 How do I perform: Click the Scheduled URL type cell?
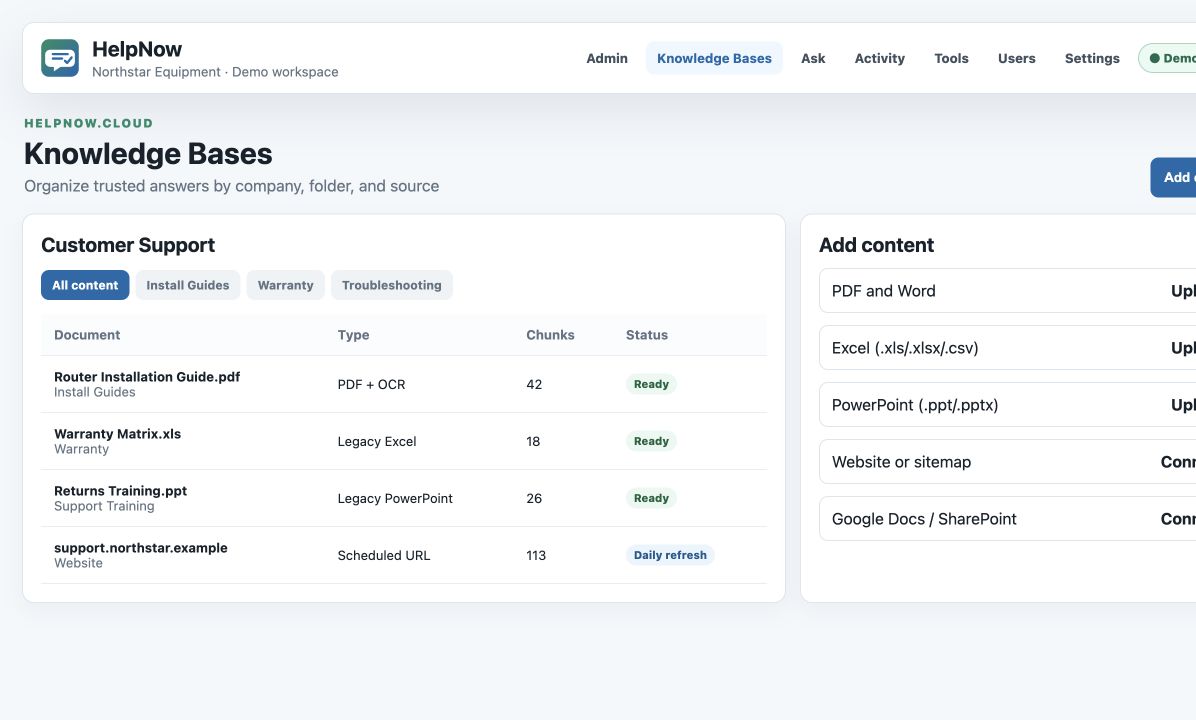click(x=384, y=555)
